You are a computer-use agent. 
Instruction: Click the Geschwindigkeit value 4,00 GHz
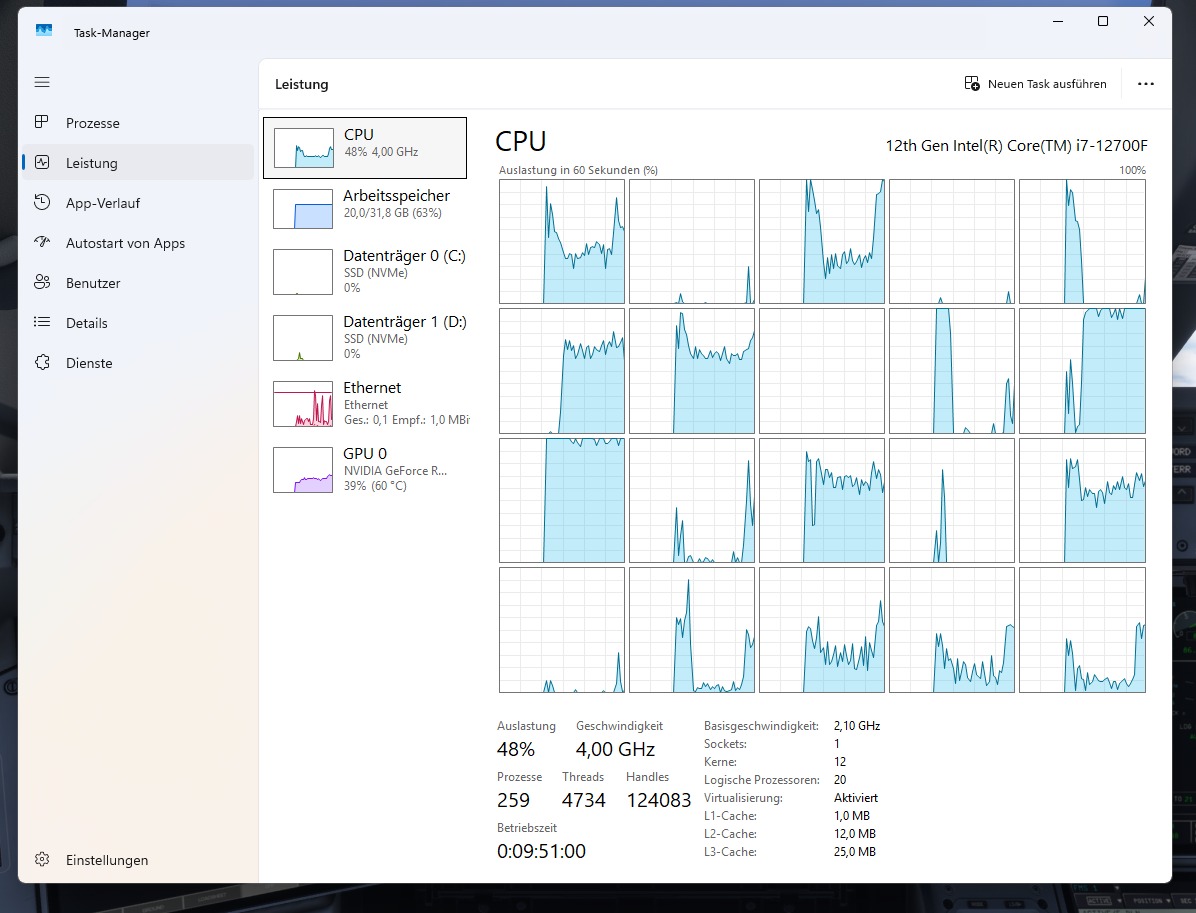(x=616, y=749)
